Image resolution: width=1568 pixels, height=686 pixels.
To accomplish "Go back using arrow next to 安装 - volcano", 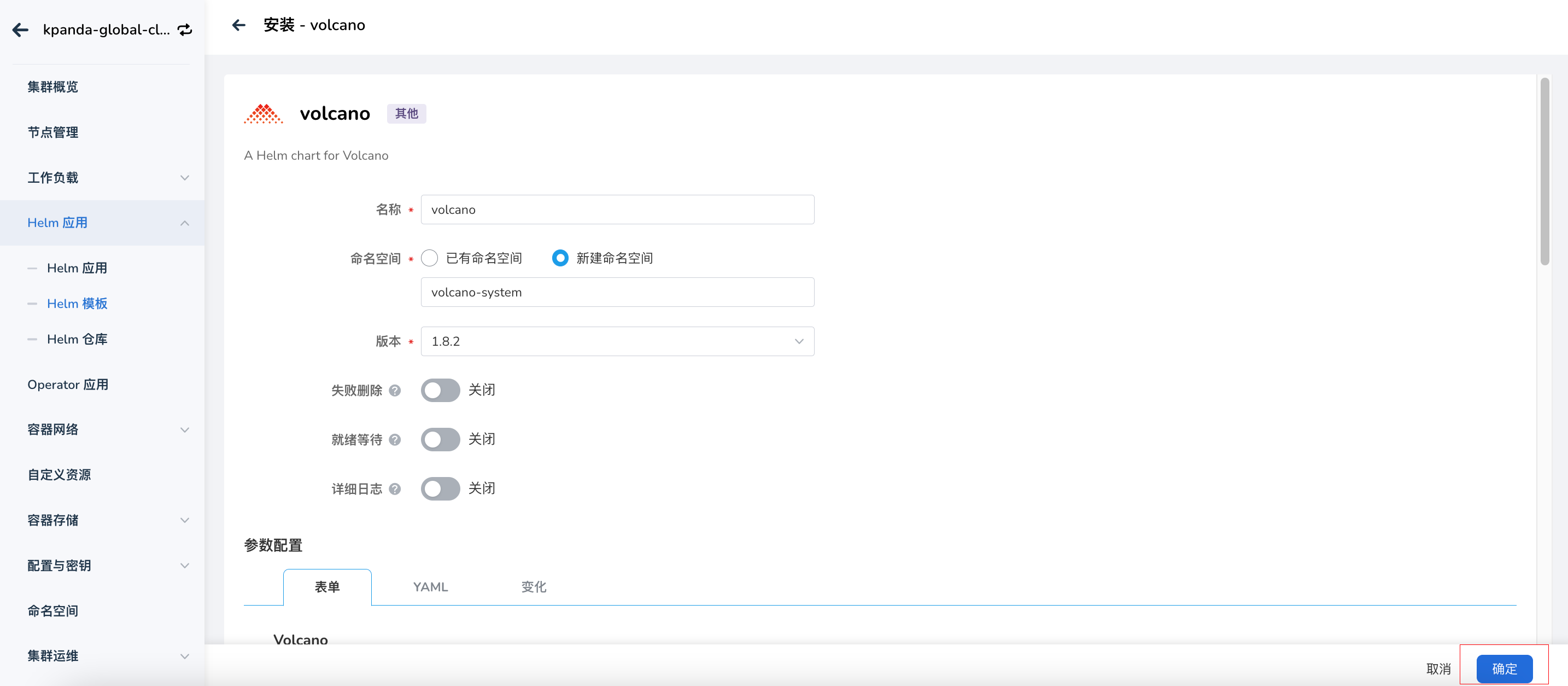I will 238,25.
